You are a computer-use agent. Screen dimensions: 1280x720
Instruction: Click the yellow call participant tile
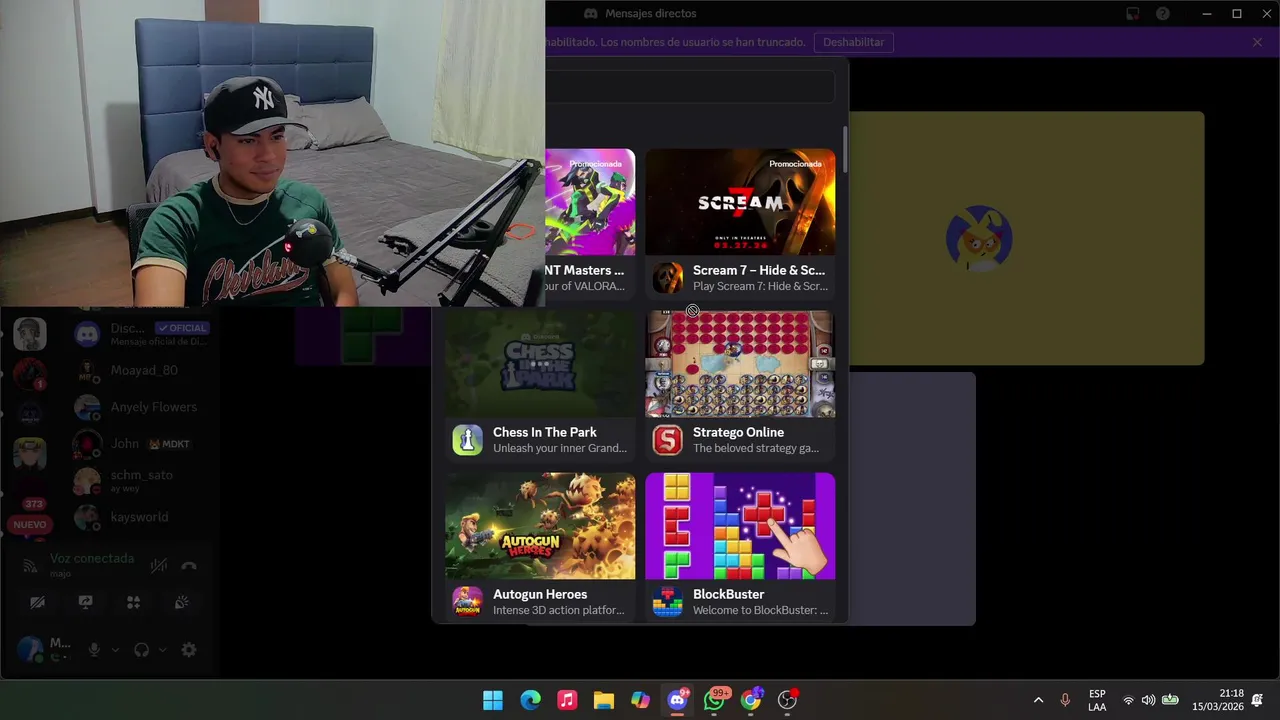(1027, 238)
